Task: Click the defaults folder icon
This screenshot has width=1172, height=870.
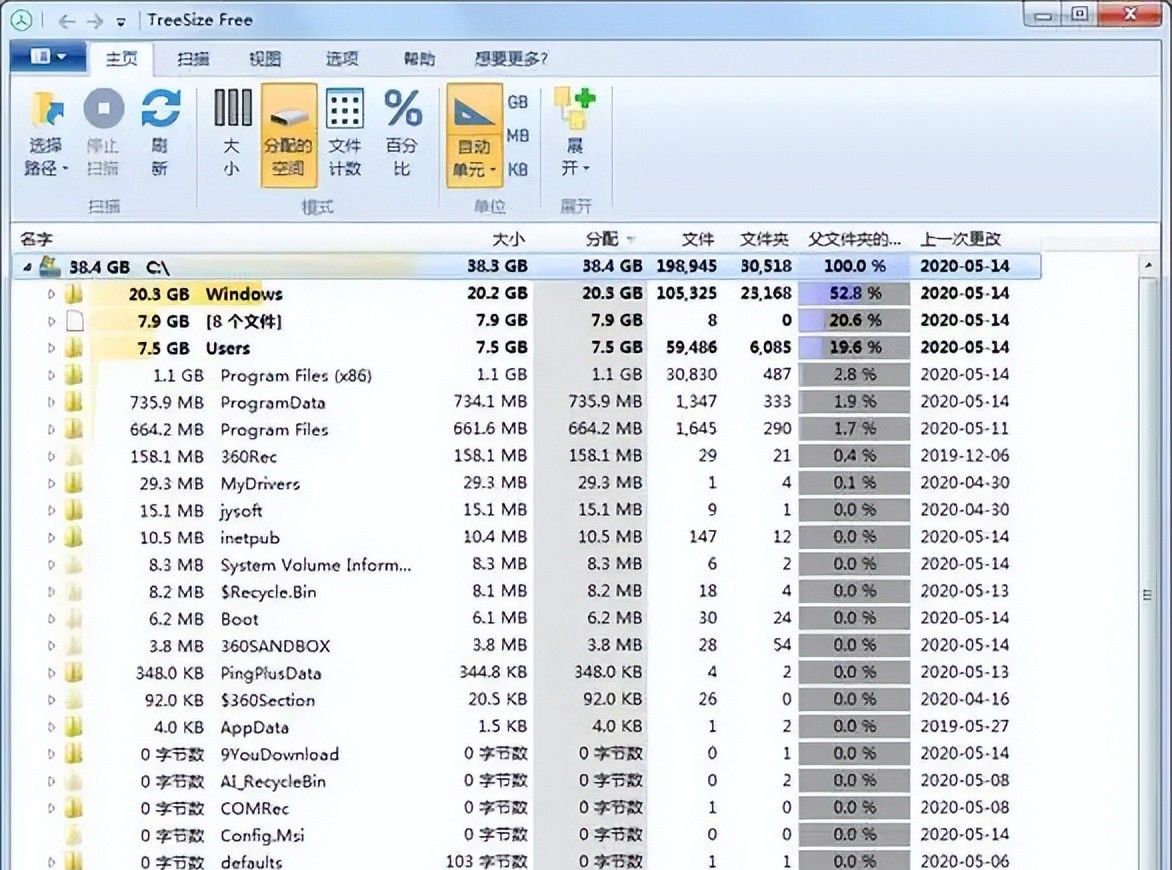Action: tap(74, 861)
